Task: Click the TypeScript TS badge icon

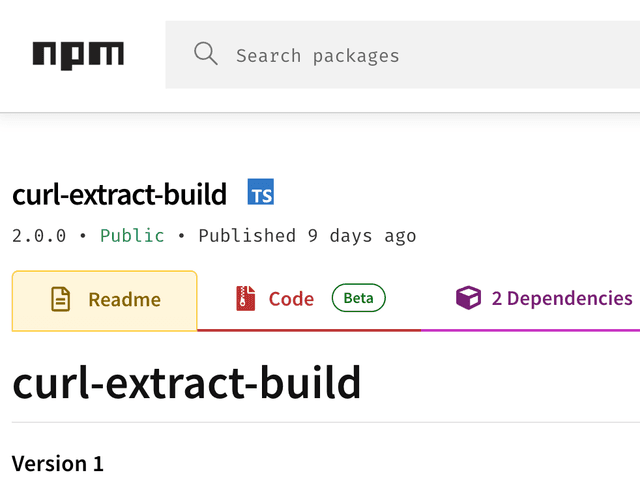Action: pyautogui.click(x=261, y=194)
